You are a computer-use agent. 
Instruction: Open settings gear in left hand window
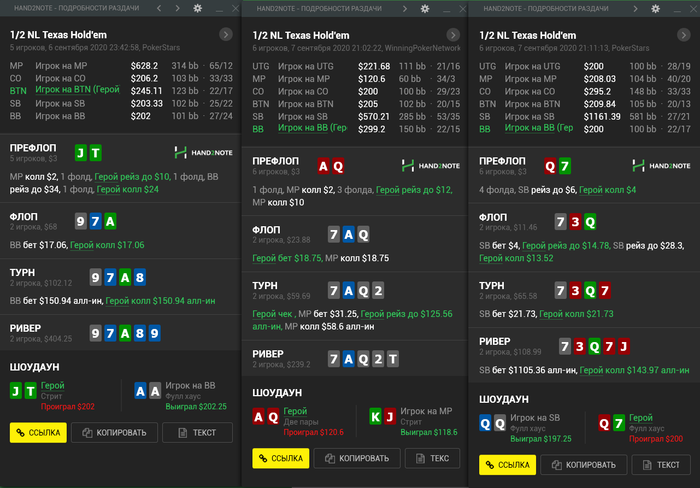tap(197, 8)
